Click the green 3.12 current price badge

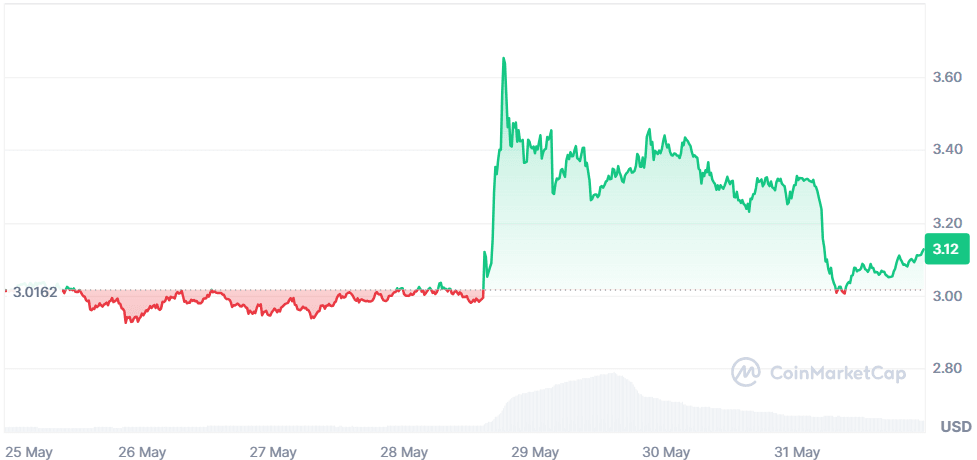tap(945, 249)
